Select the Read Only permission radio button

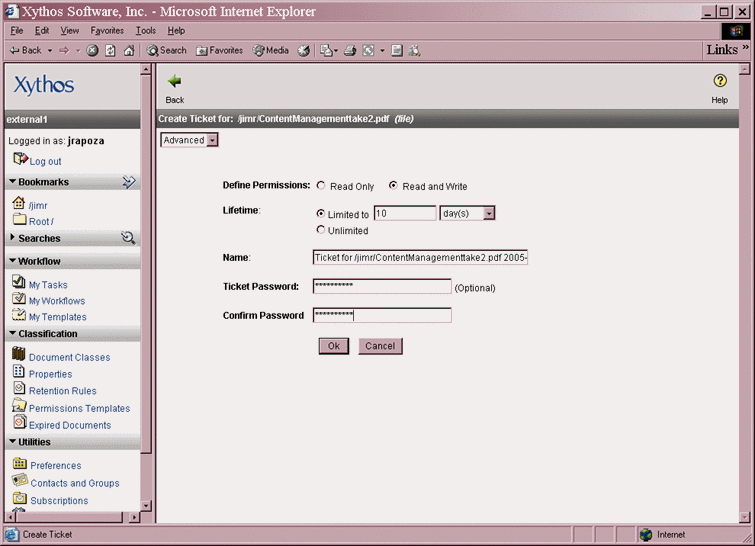321,185
